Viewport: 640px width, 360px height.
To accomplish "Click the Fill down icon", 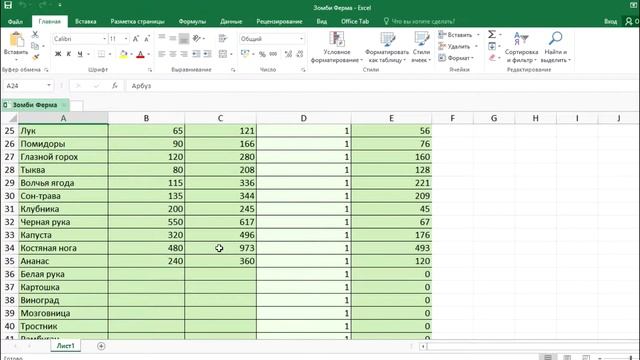I will [x=492, y=46].
